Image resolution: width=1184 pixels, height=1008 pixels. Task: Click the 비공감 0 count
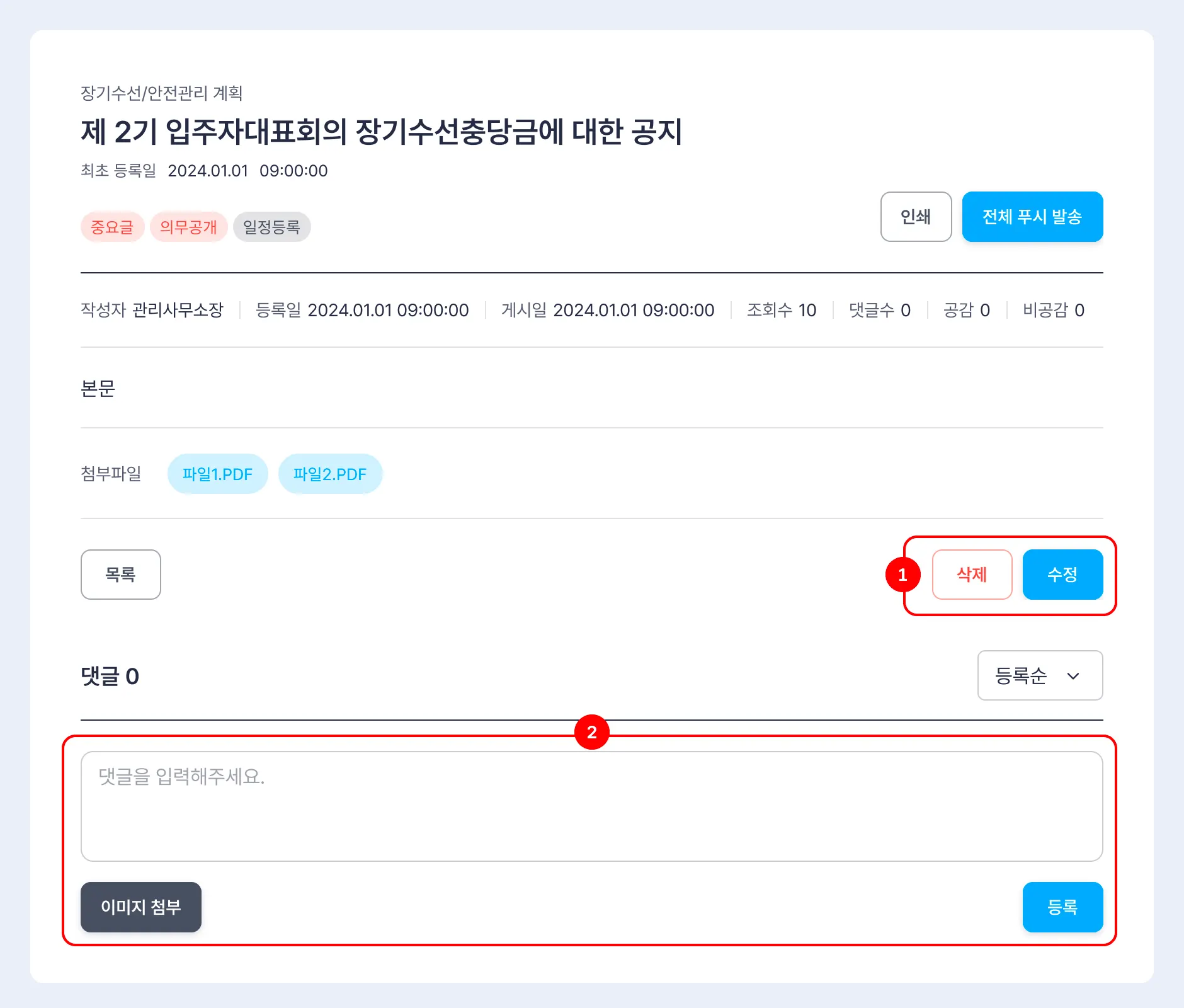[1053, 310]
